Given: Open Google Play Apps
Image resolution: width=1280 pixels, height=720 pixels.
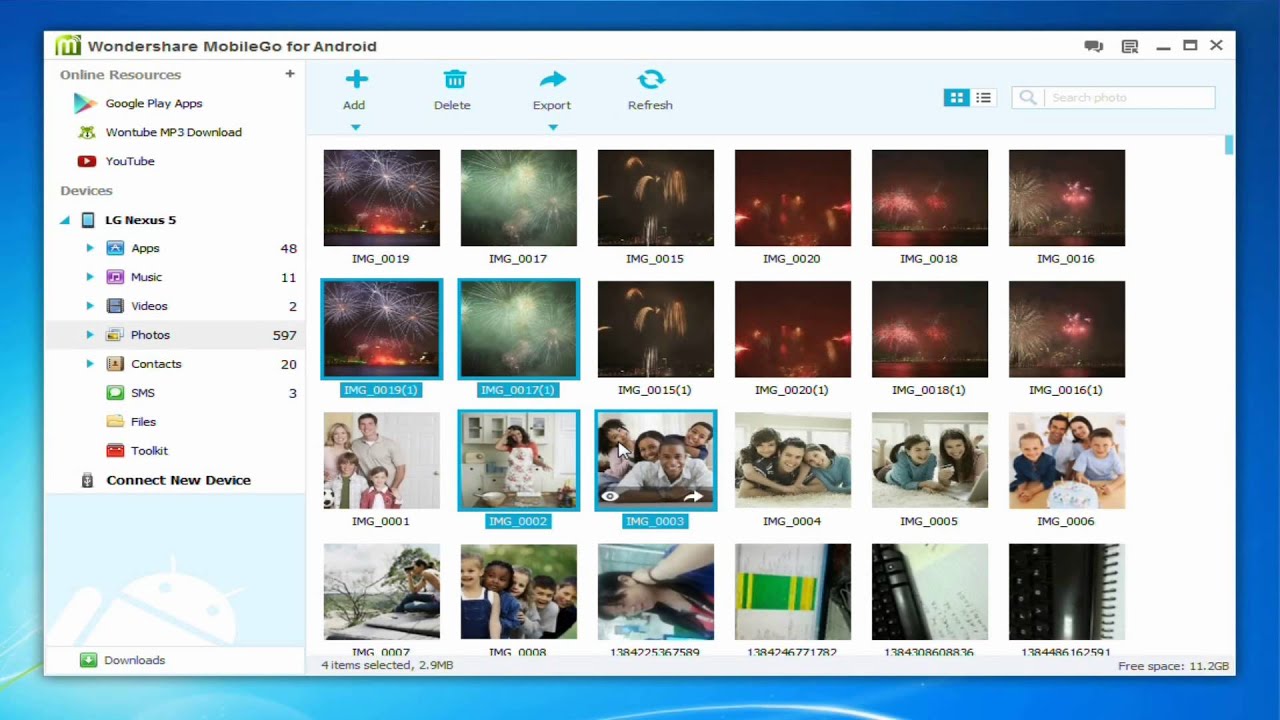Looking at the screenshot, I should coord(154,103).
